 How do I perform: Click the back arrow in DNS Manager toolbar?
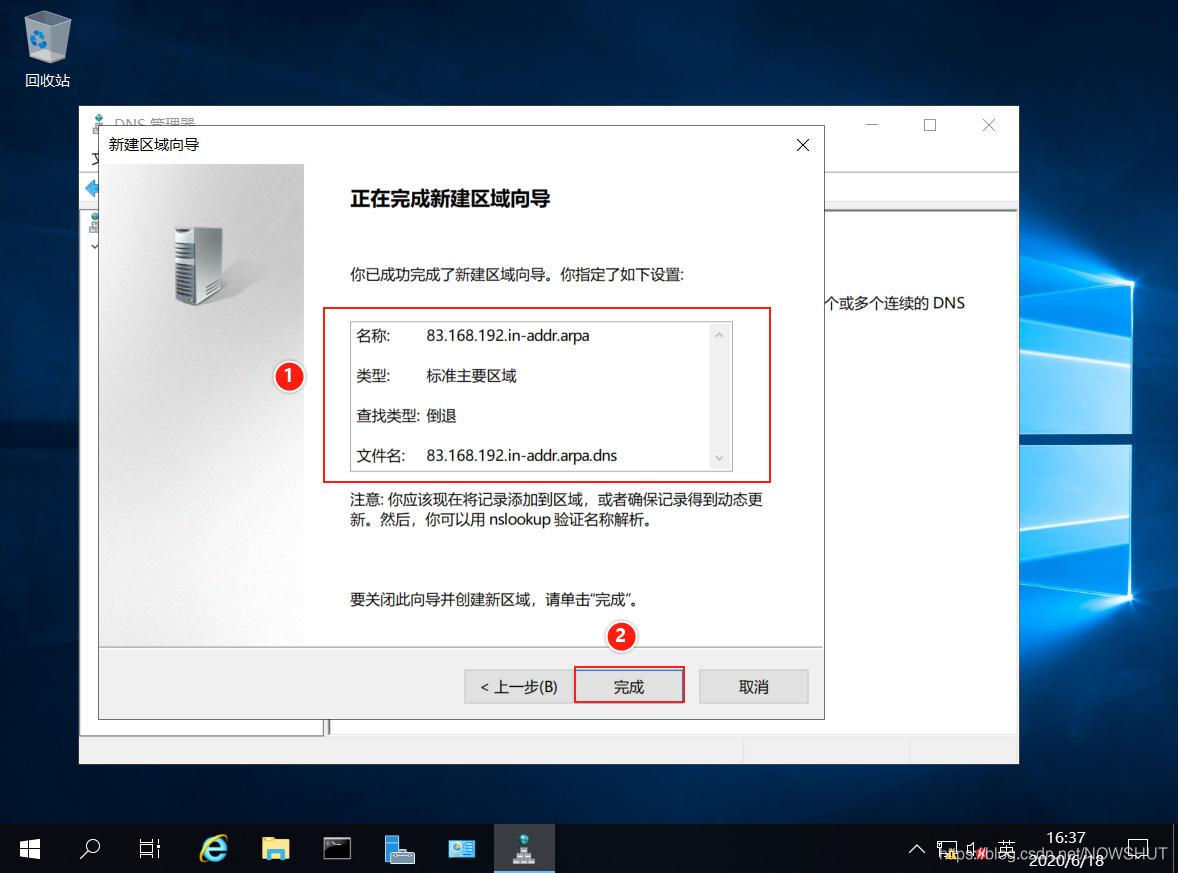click(90, 188)
